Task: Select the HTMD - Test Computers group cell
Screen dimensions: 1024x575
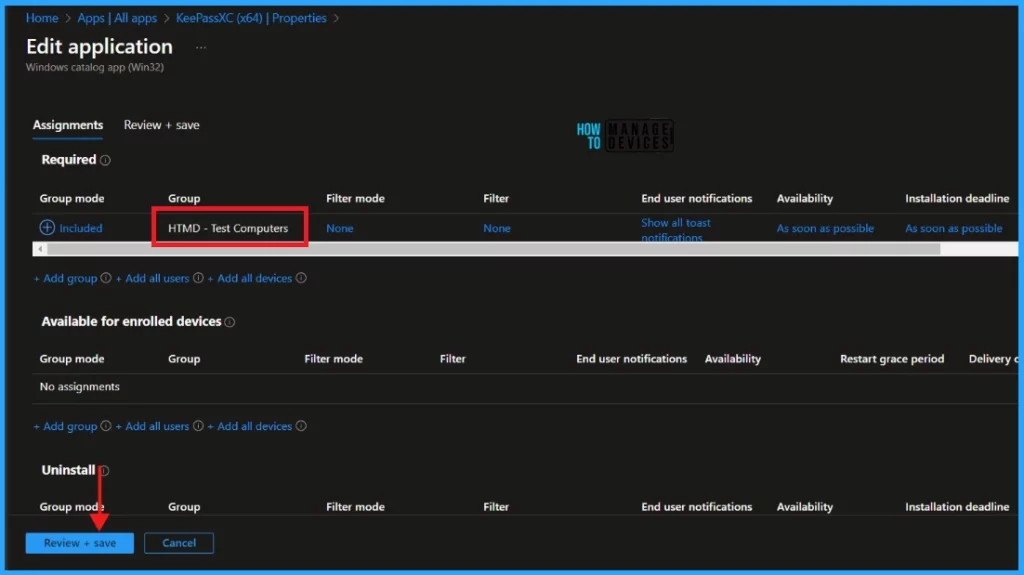Action: click(228, 228)
